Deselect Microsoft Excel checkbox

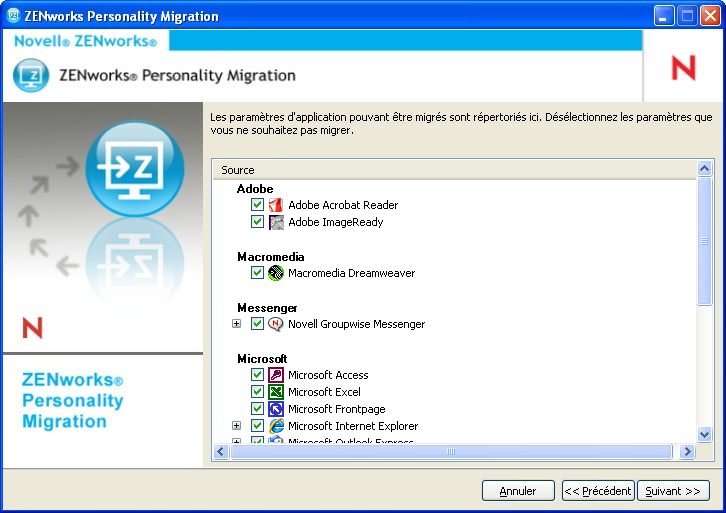[x=257, y=392]
